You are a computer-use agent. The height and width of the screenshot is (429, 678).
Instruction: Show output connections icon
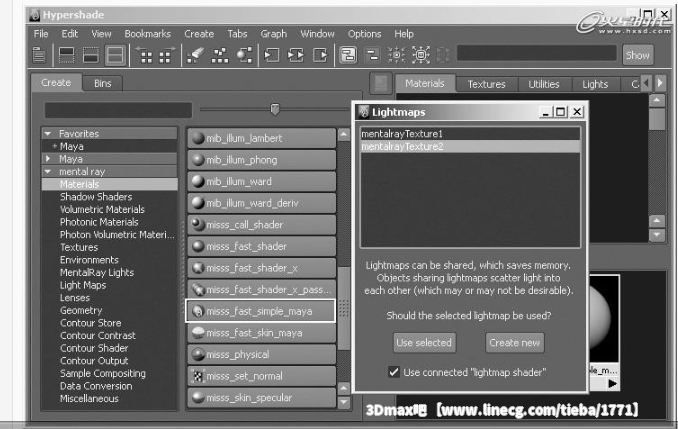point(320,55)
